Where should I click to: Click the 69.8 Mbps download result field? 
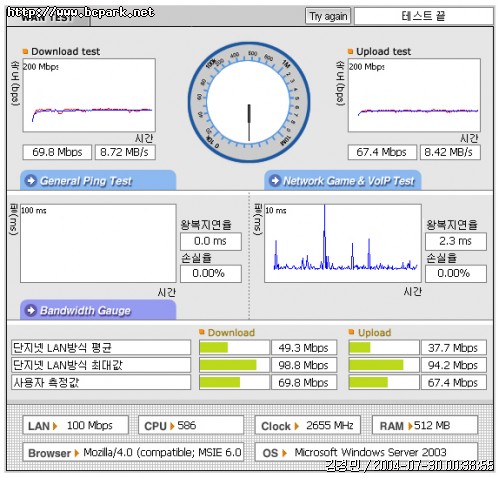click(57, 152)
